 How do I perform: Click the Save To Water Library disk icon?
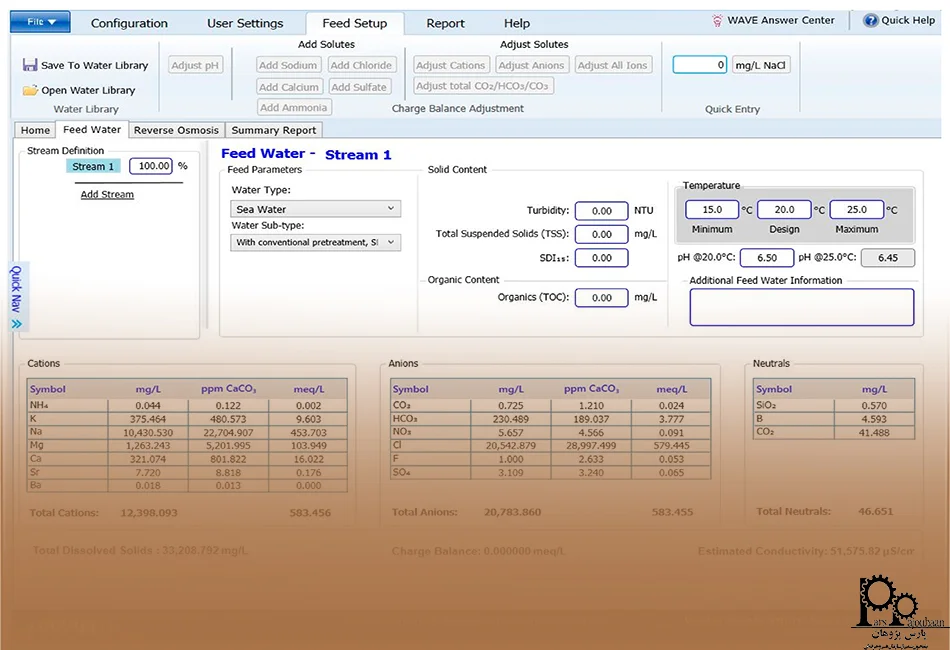[x=30, y=65]
